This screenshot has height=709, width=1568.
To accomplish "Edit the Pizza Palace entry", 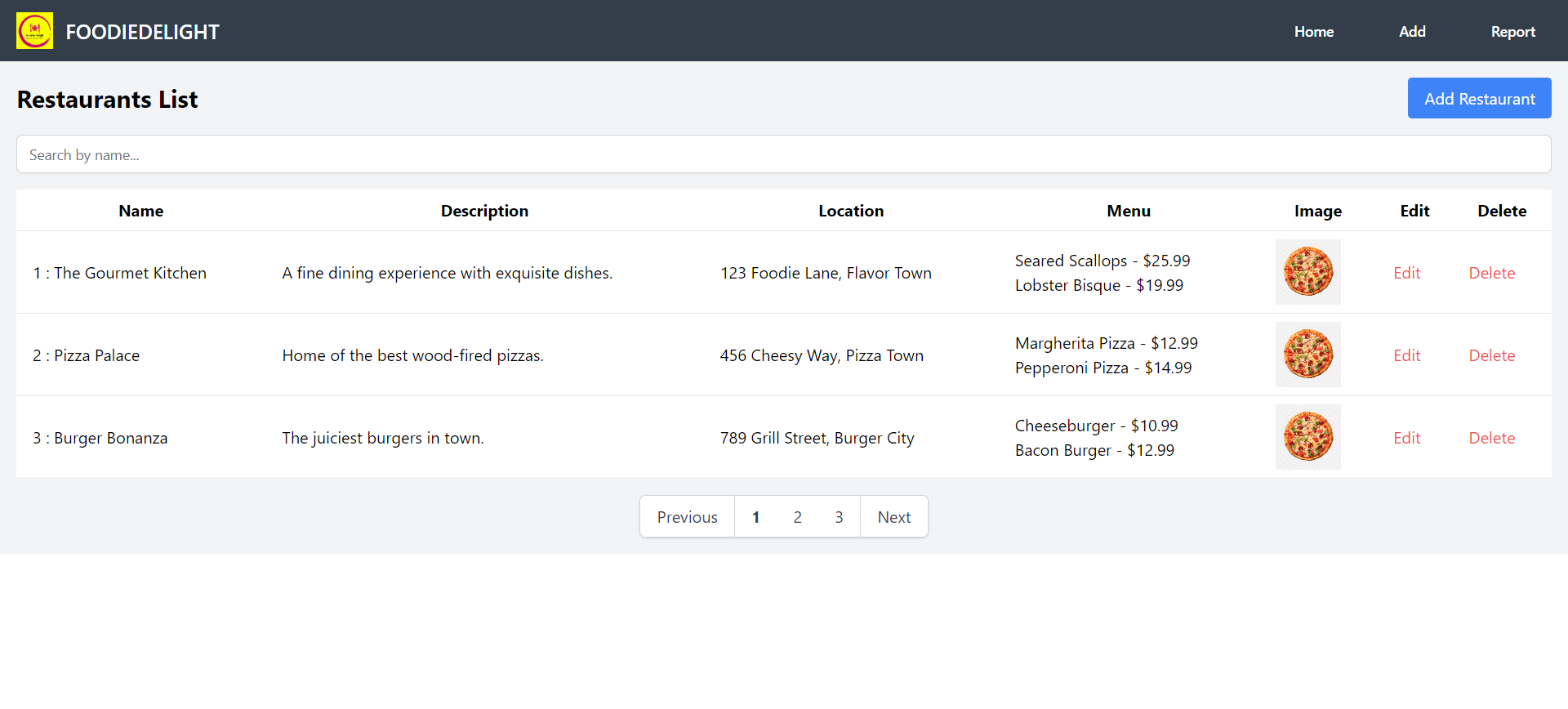I will (x=1406, y=355).
